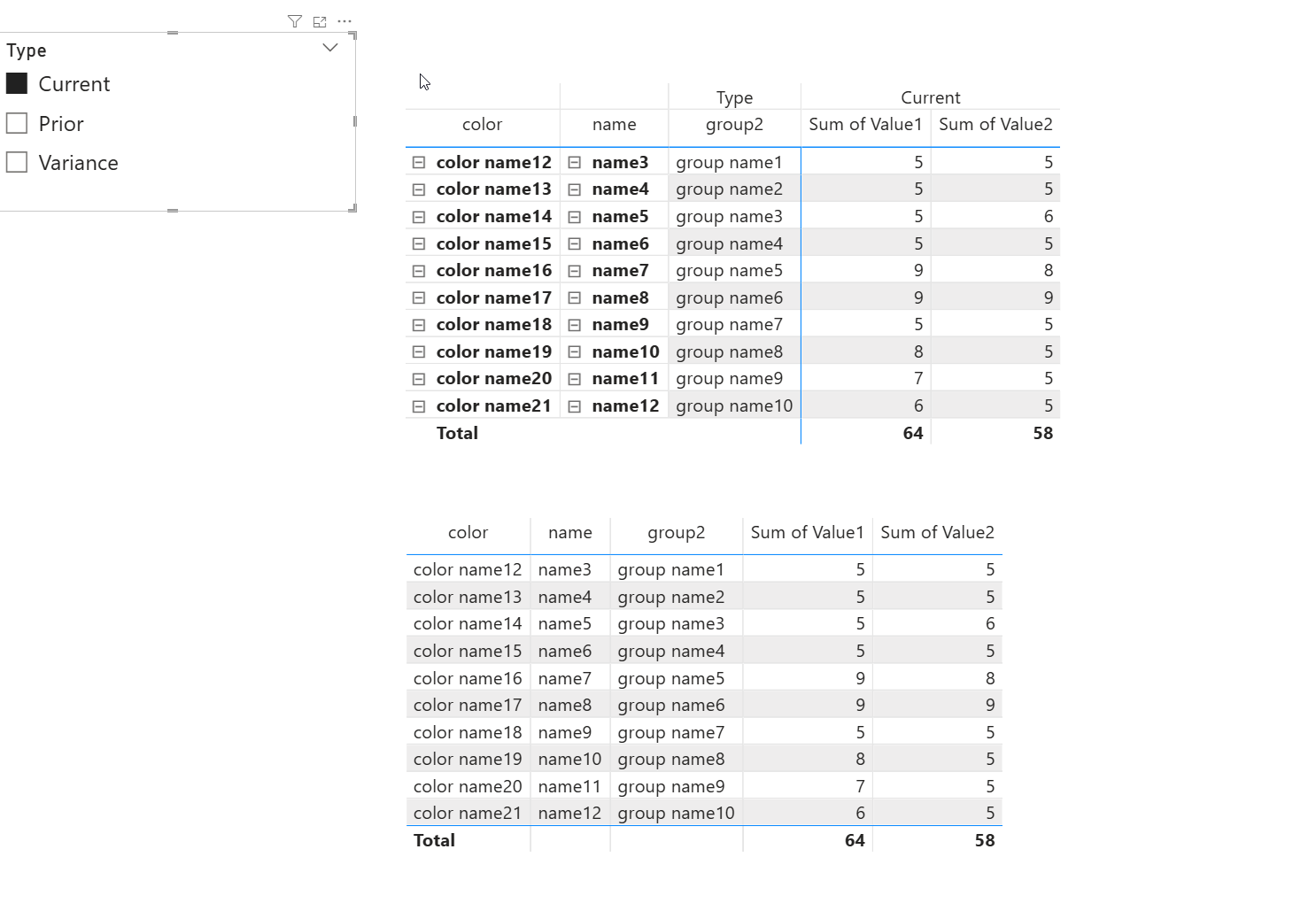Collapse the color name13 row
This screenshot has width=1316, height=911.
pos(419,189)
